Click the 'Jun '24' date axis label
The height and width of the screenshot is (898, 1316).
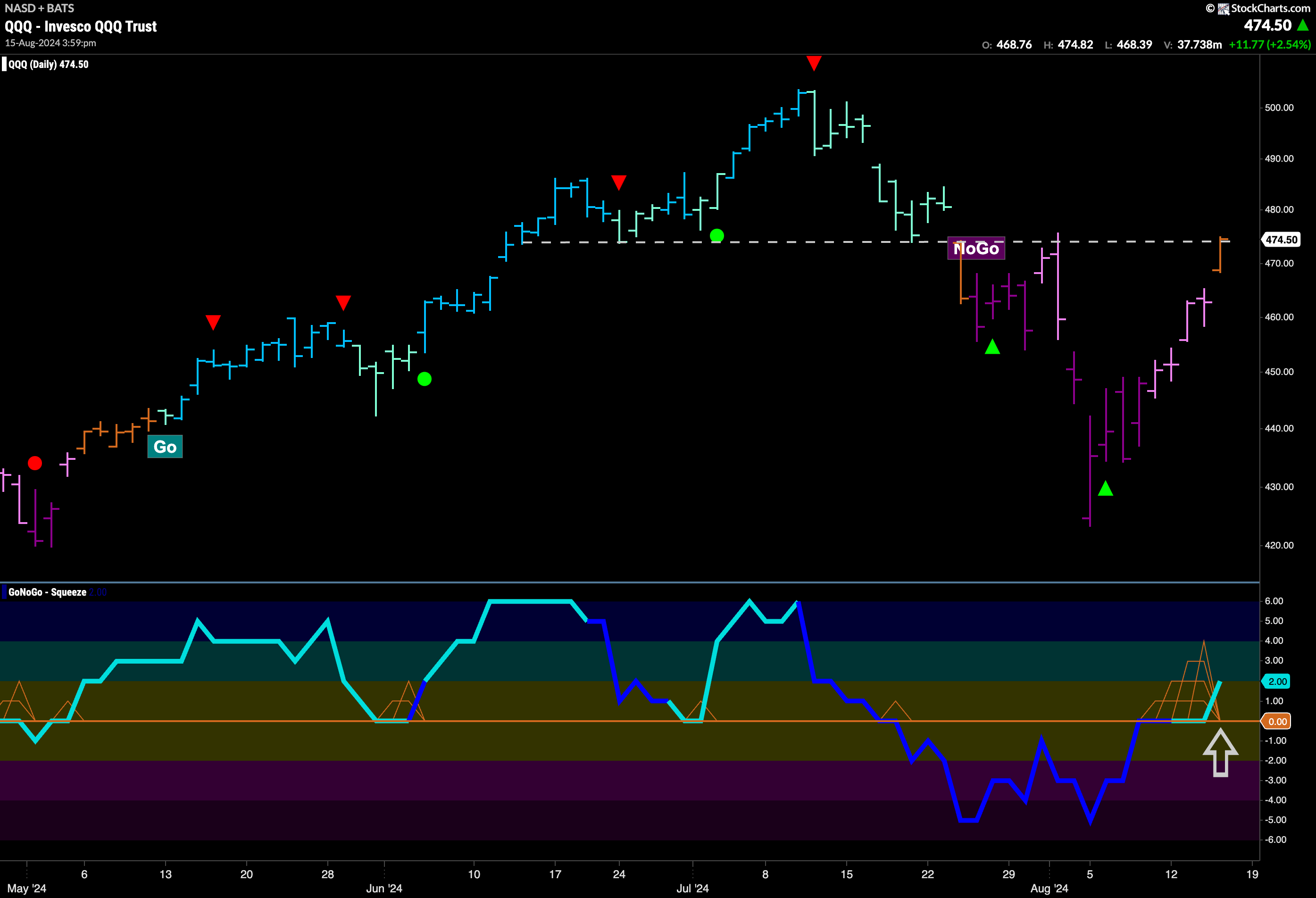384,889
